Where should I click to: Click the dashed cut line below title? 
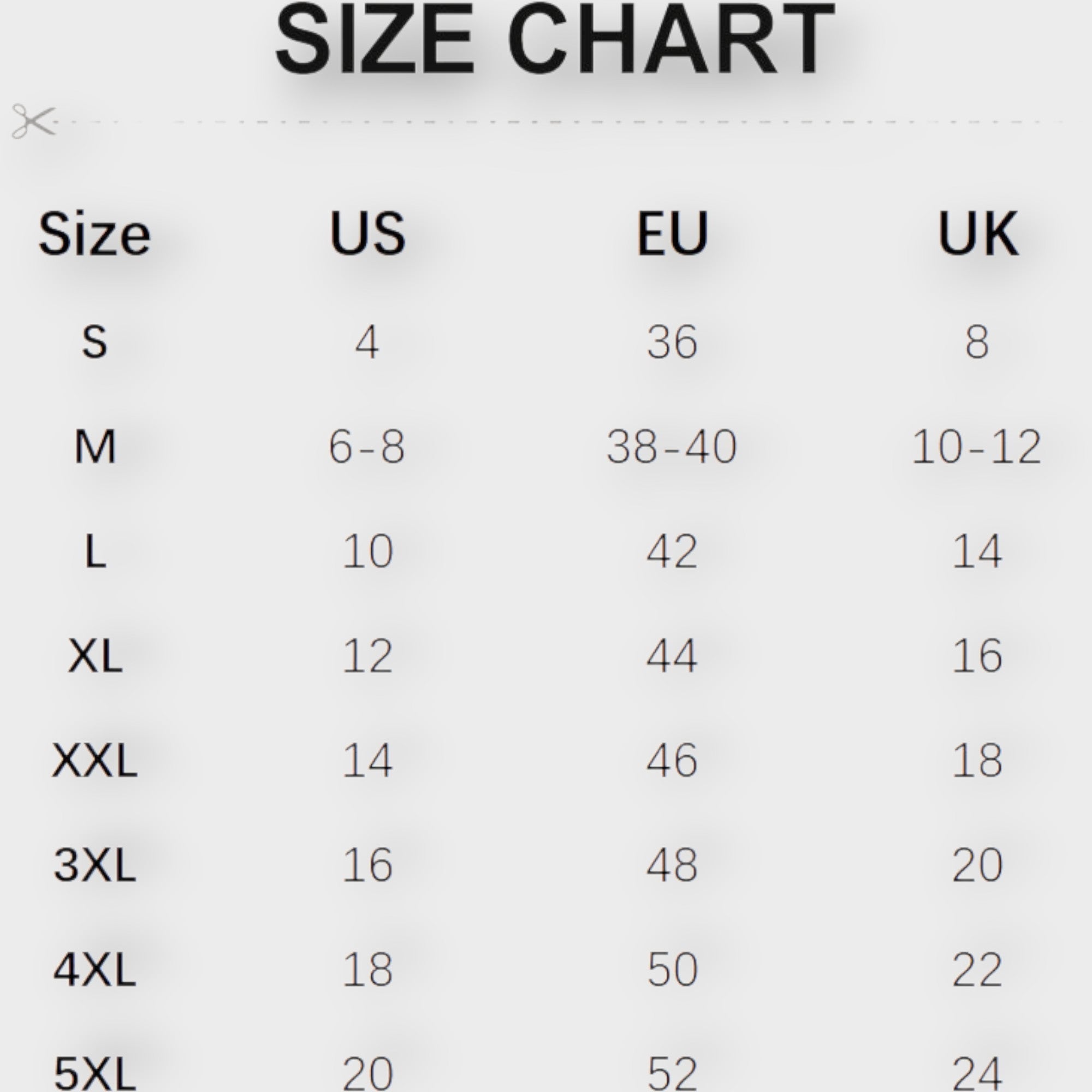(x=565, y=122)
